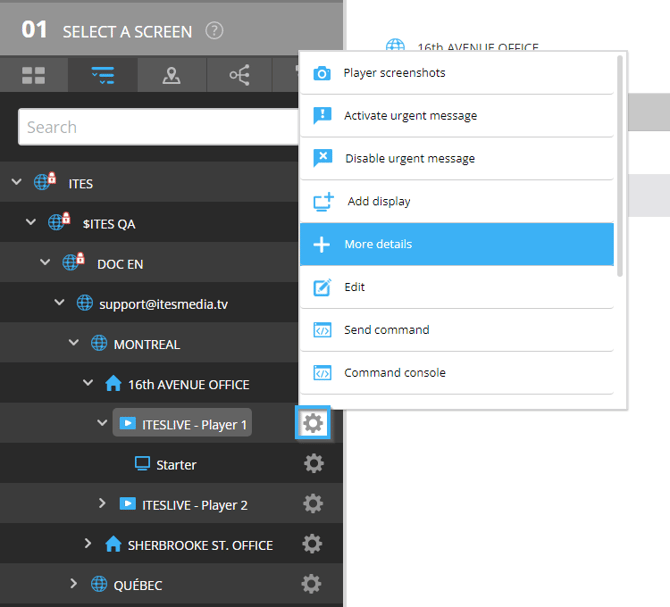The width and height of the screenshot is (670, 607).
Task: Select 16th AVENUE OFFICE in tree
Action: pyautogui.click(x=188, y=385)
